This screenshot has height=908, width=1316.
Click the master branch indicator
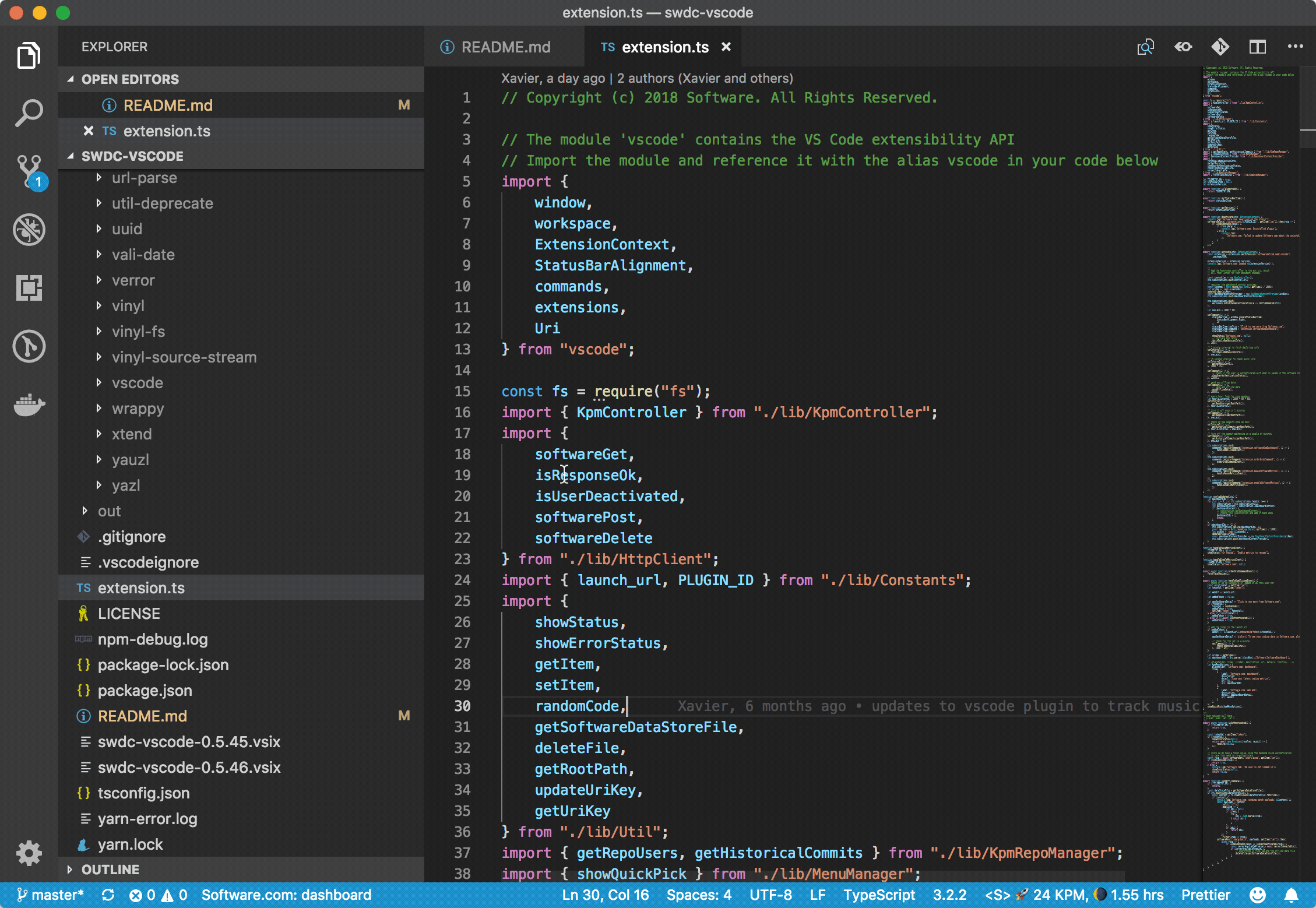pyautogui.click(x=51, y=895)
